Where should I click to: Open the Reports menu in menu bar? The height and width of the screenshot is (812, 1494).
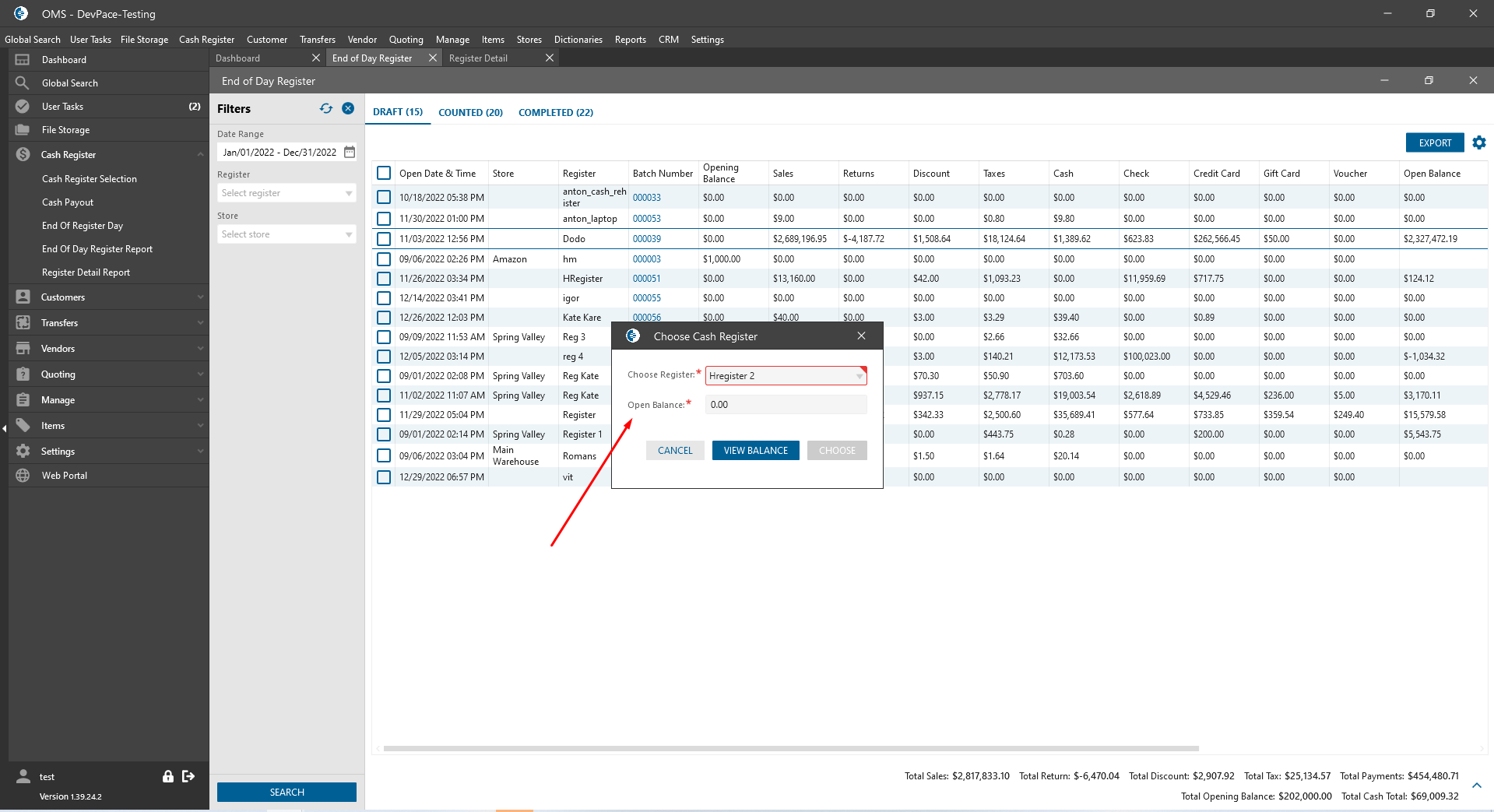[631, 40]
